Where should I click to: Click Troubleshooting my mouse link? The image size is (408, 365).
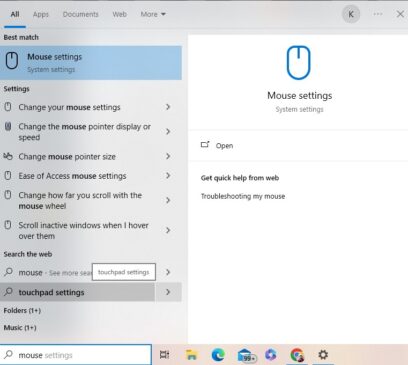click(243, 196)
